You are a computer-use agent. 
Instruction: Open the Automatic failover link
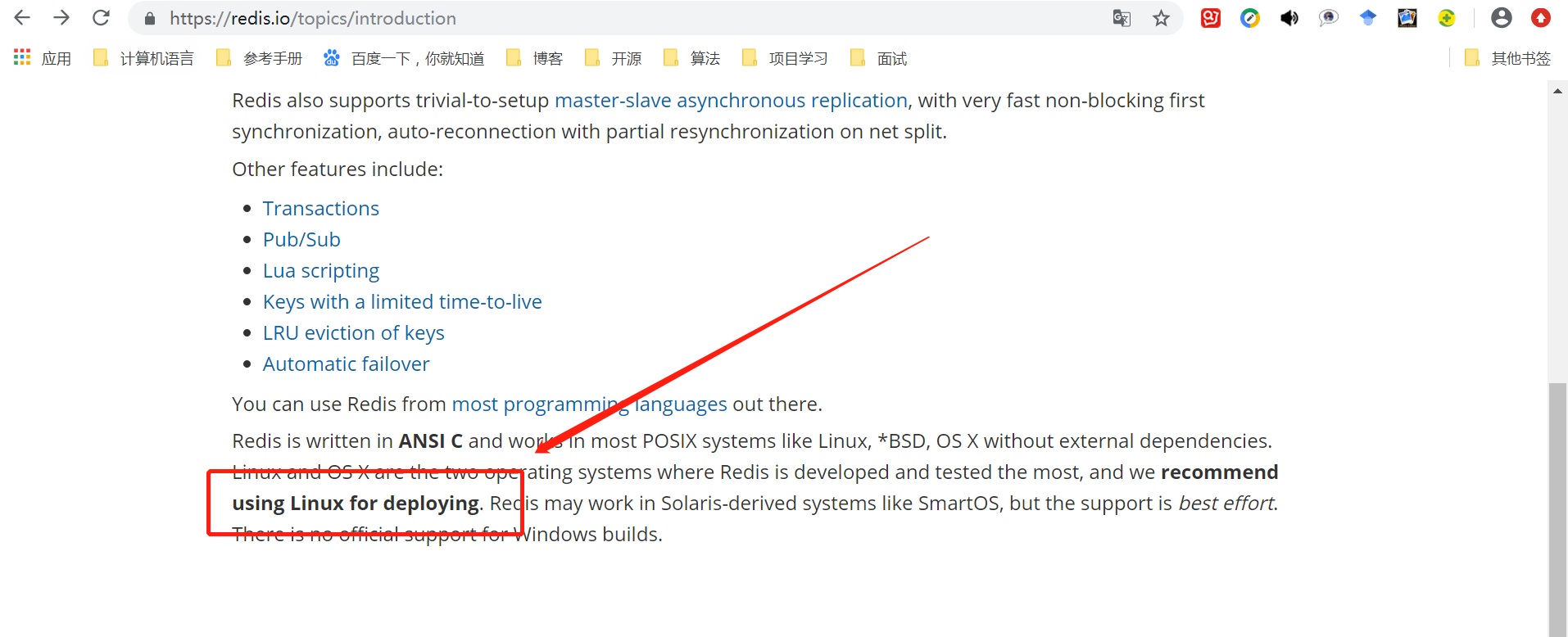point(346,364)
